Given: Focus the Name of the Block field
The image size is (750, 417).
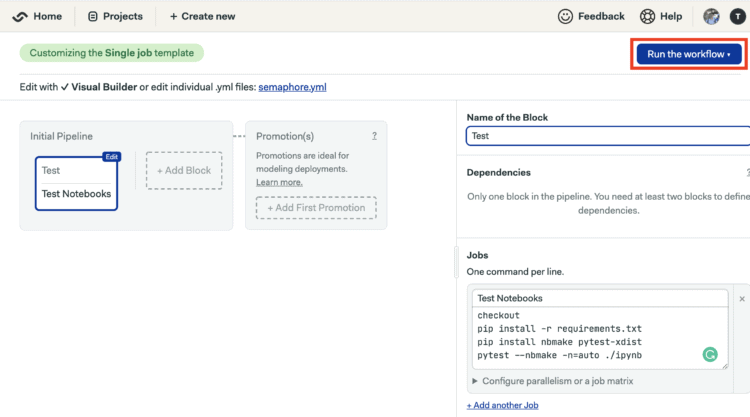Looking at the screenshot, I should point(607,136).
